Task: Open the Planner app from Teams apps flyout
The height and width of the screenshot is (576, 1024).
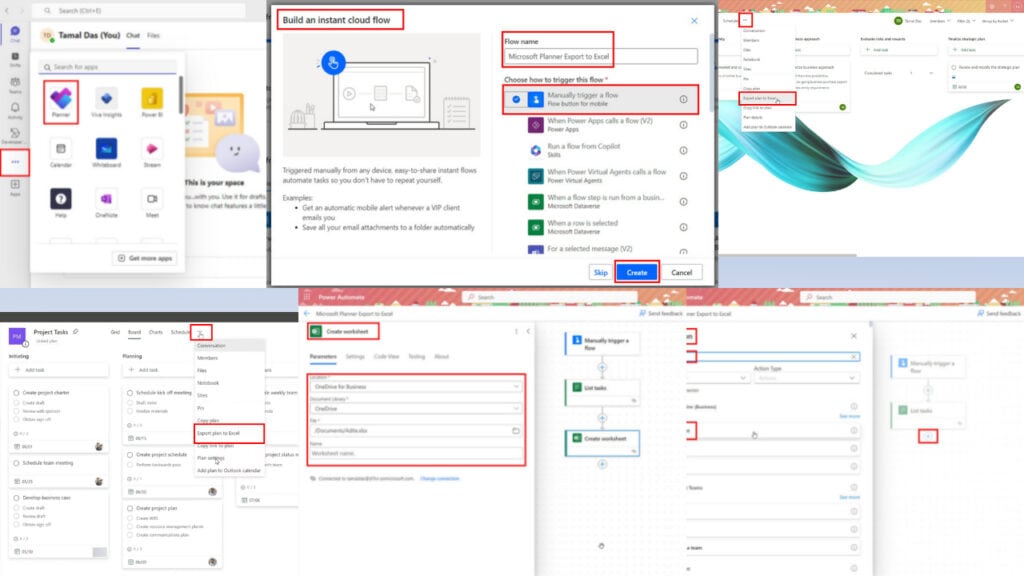Action: pos(62,100)
